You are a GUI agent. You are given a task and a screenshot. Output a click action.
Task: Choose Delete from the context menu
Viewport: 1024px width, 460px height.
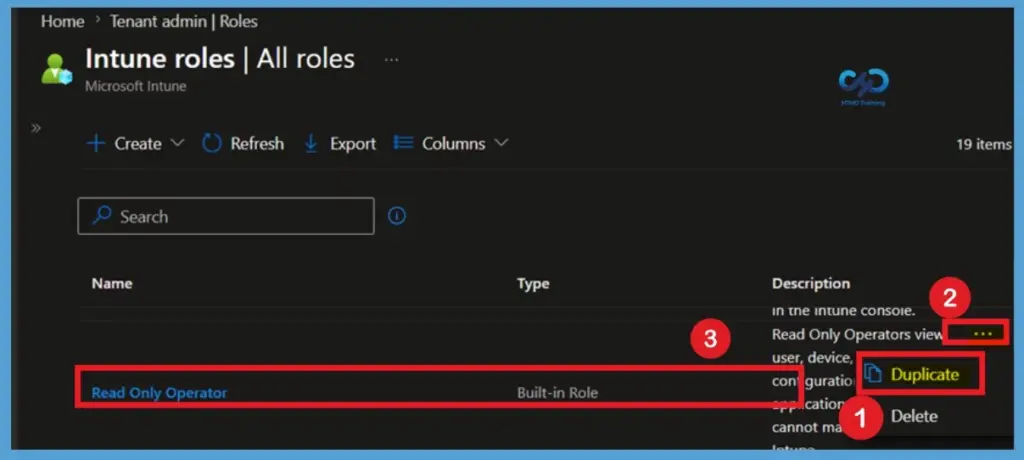click(914, 416)
